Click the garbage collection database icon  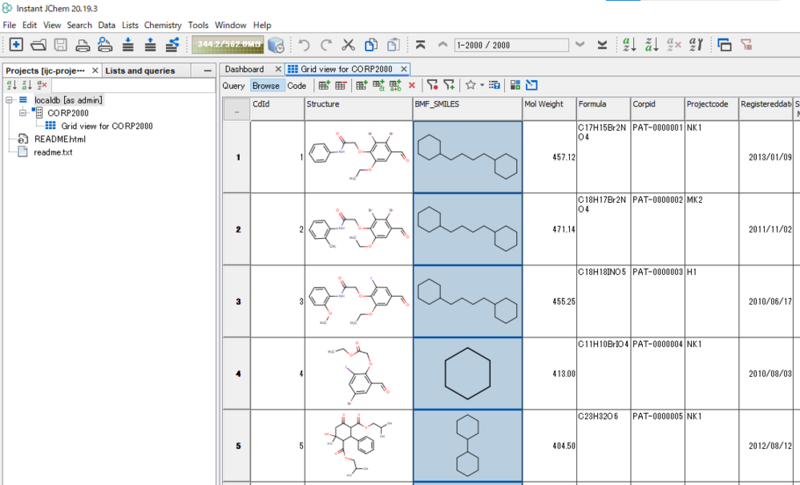[276, 45]
